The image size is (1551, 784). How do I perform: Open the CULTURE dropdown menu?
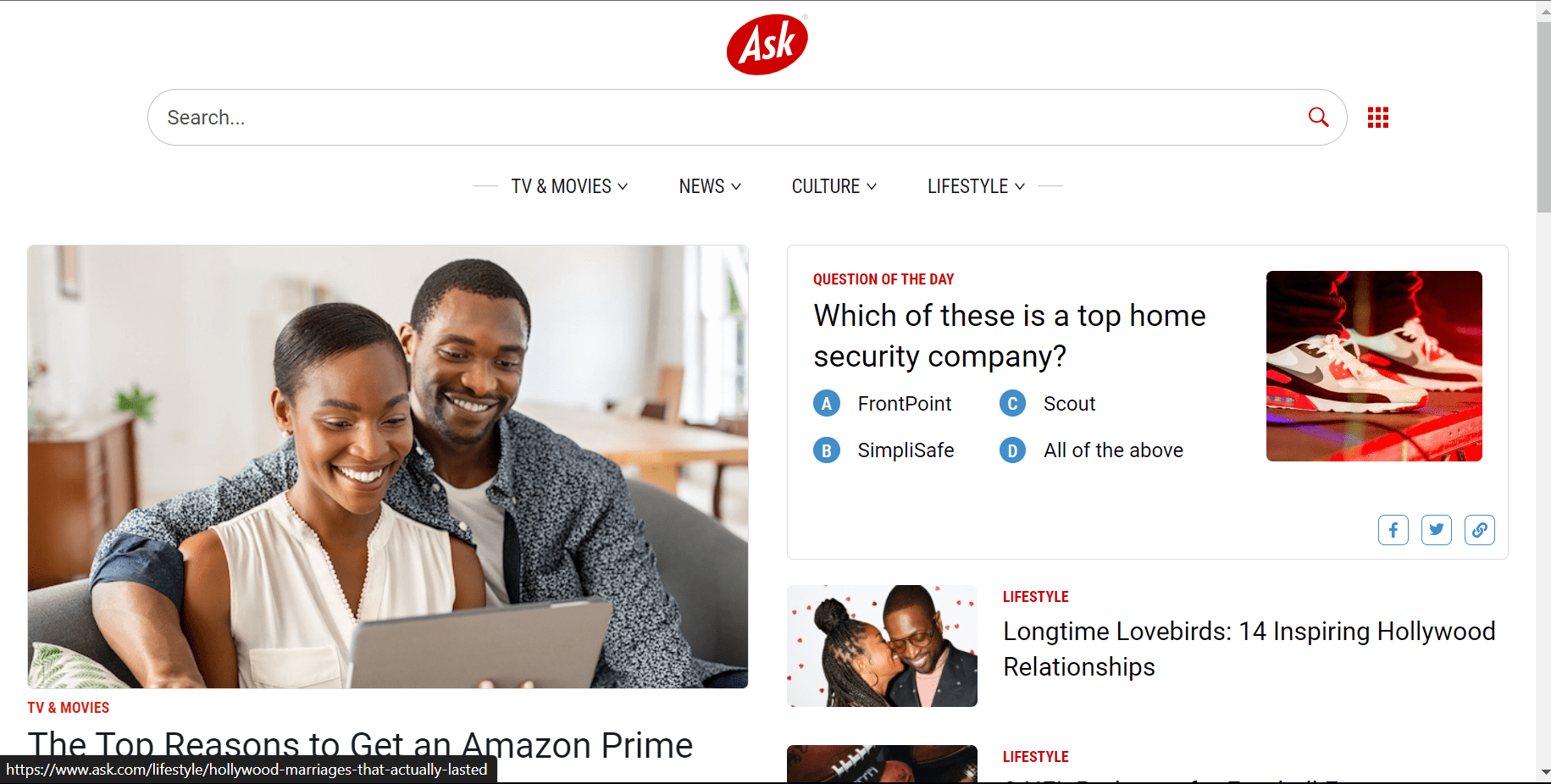834,186
